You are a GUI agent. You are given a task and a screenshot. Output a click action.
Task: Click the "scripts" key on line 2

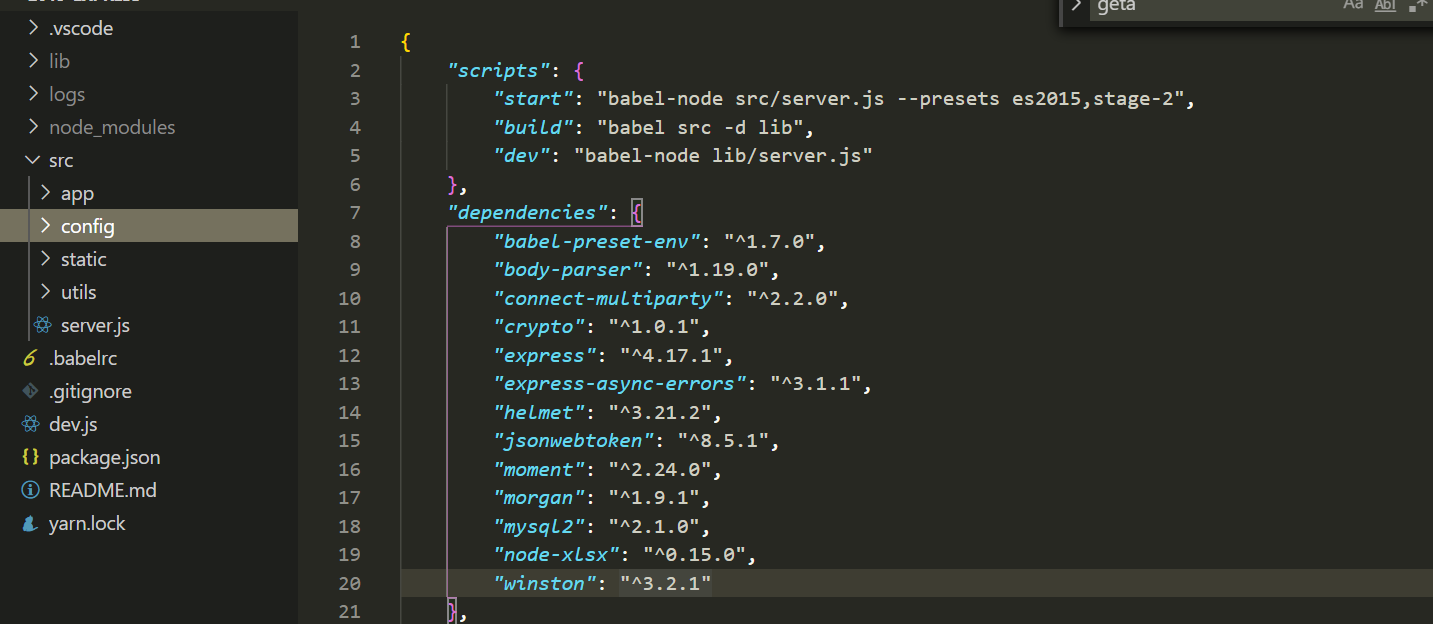click(x=497, y=71)
